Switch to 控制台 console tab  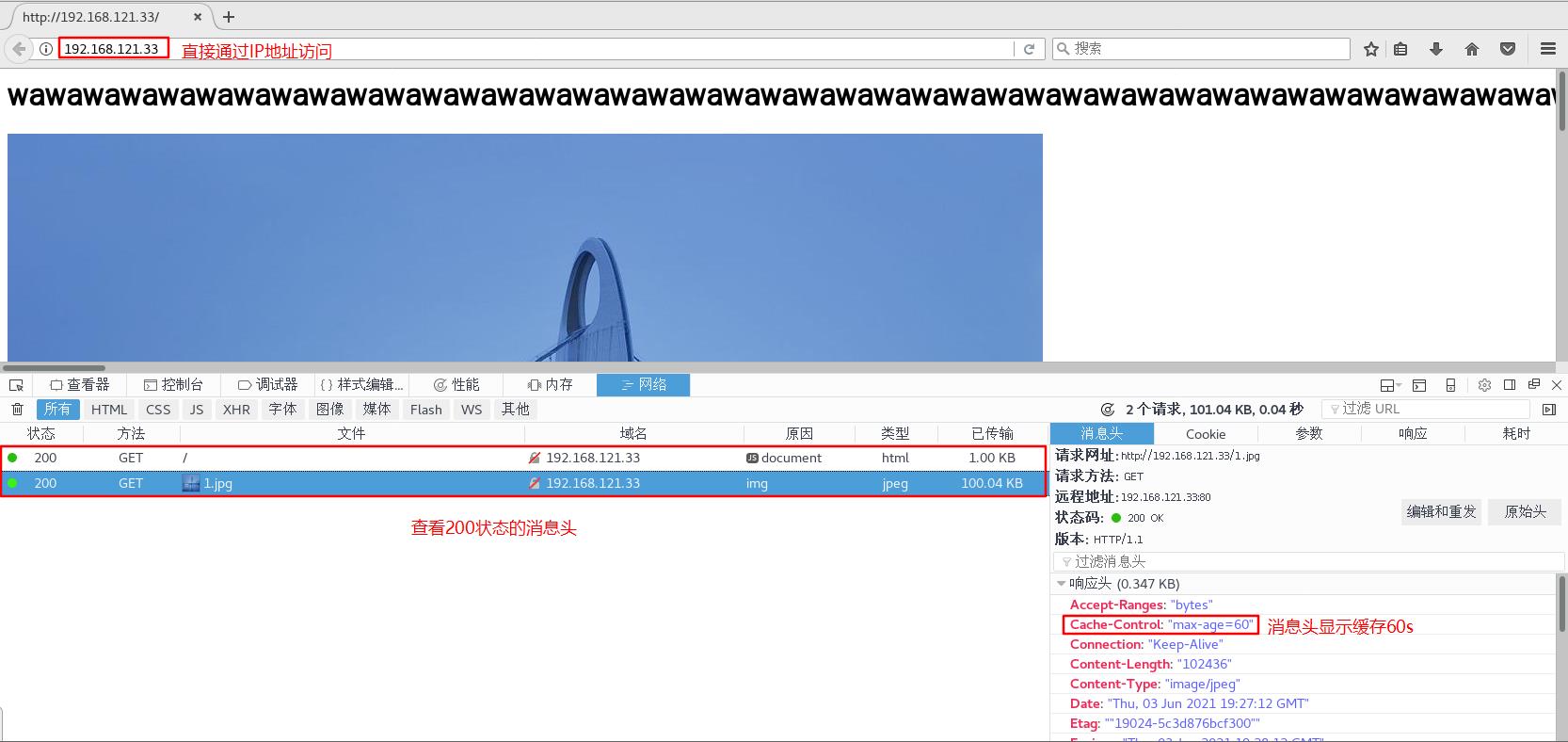click(173, 385)
